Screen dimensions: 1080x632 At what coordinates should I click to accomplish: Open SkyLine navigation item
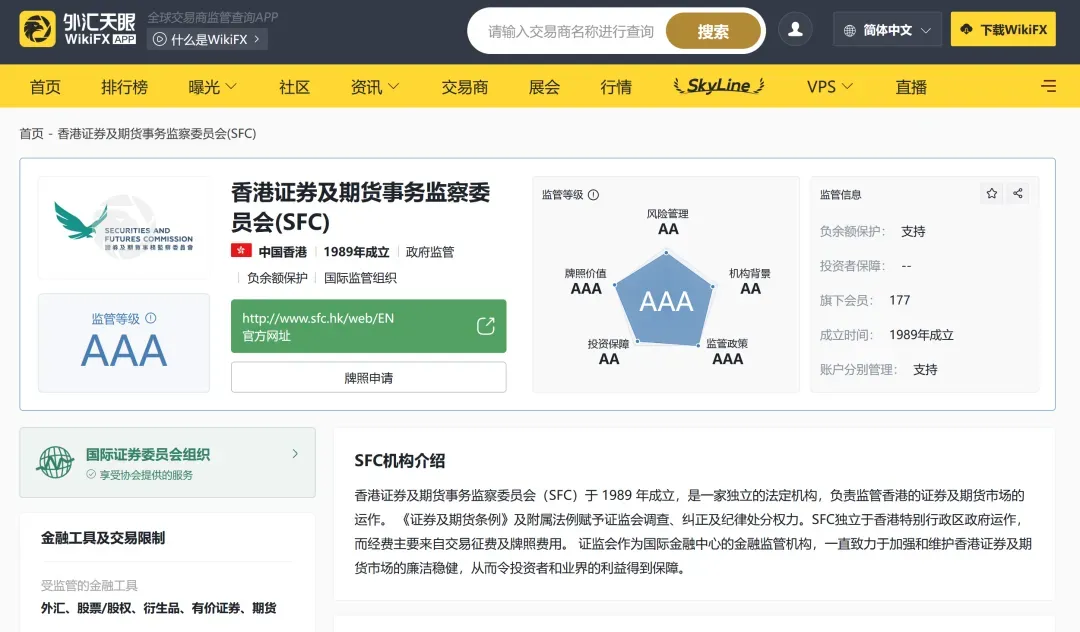coord(718,85)
